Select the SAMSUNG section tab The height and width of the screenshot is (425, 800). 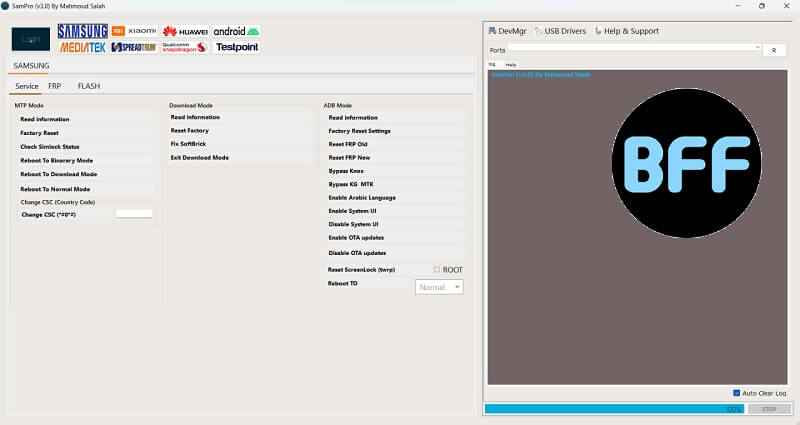pos(31,66)
